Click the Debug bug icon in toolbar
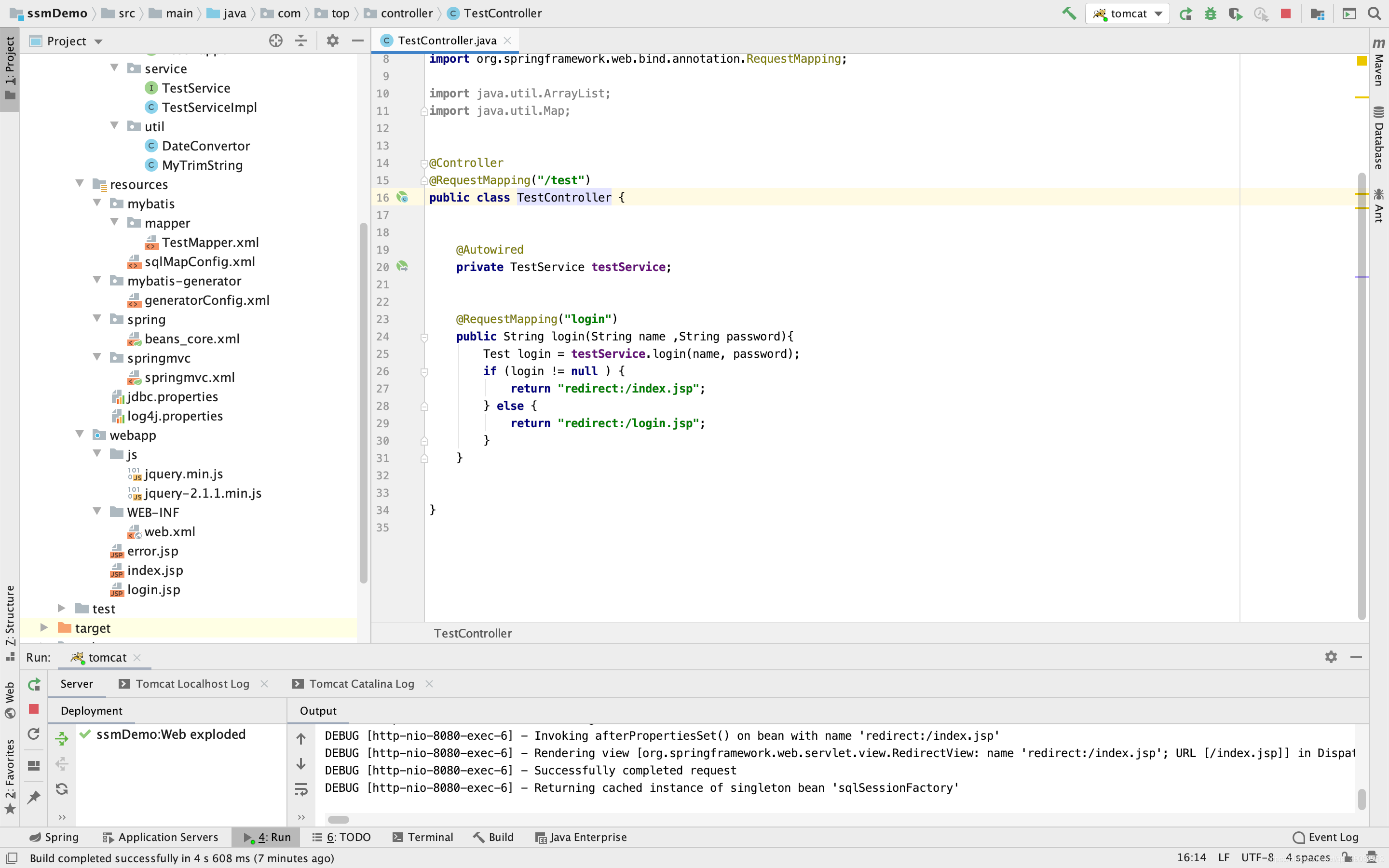 (x=1211, y=13)
